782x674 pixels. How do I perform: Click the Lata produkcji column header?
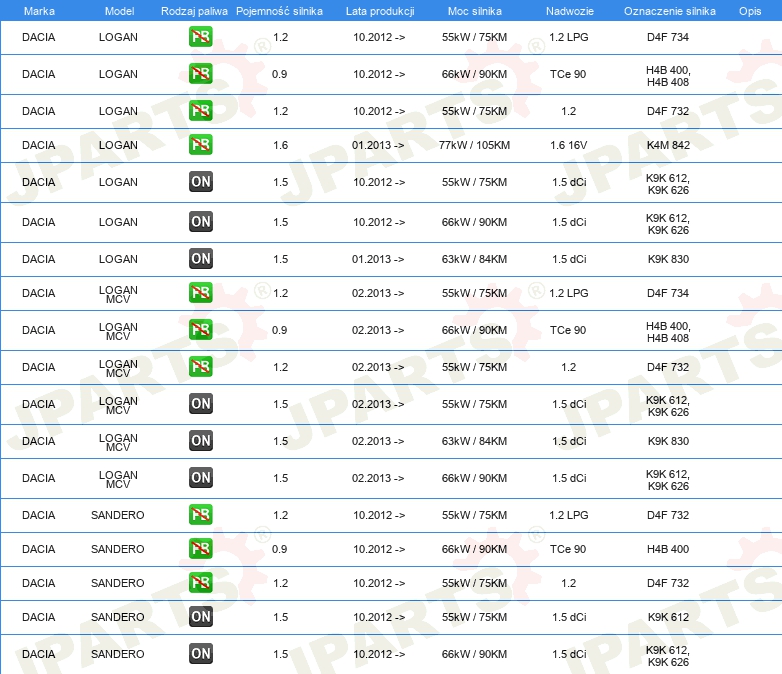click(380, 11)
